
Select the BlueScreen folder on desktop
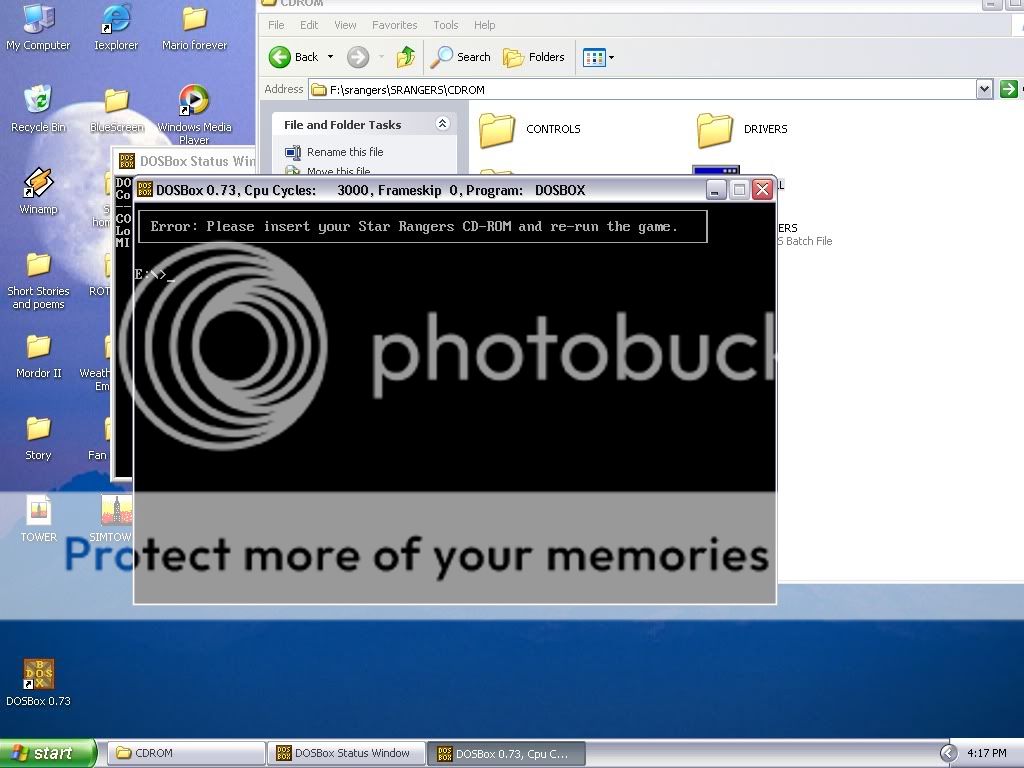116,110
